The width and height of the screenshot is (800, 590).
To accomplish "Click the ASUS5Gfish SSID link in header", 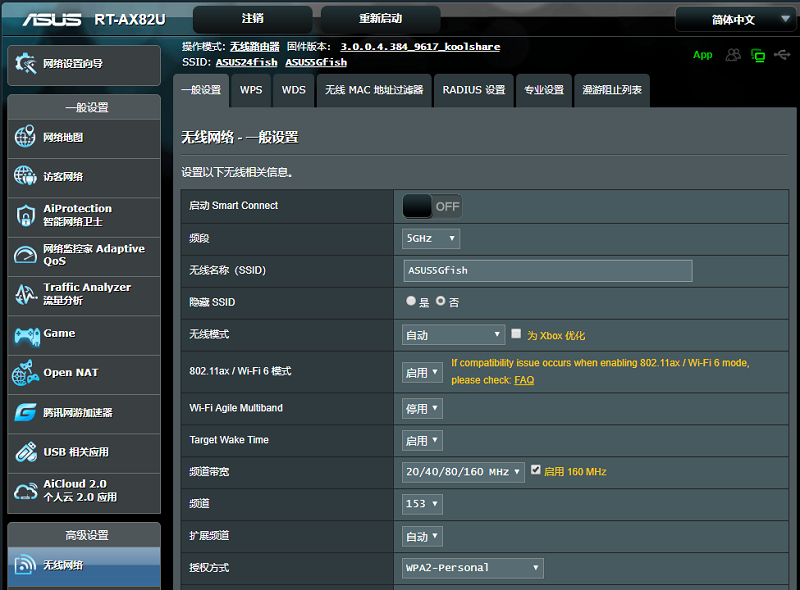I will (316, 62).
